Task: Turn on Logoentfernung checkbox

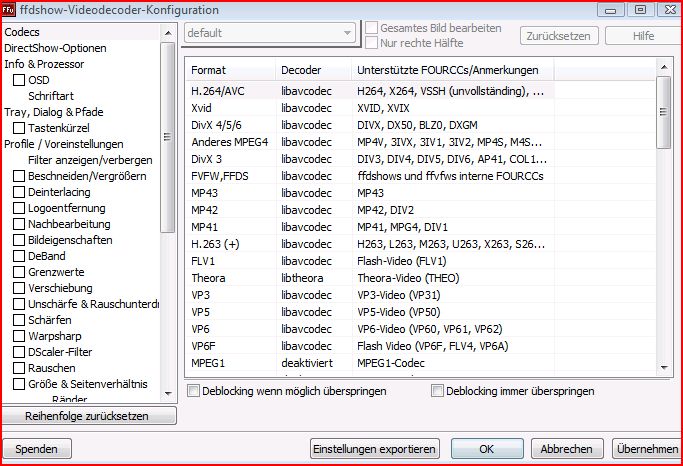Action: (19, 208)
